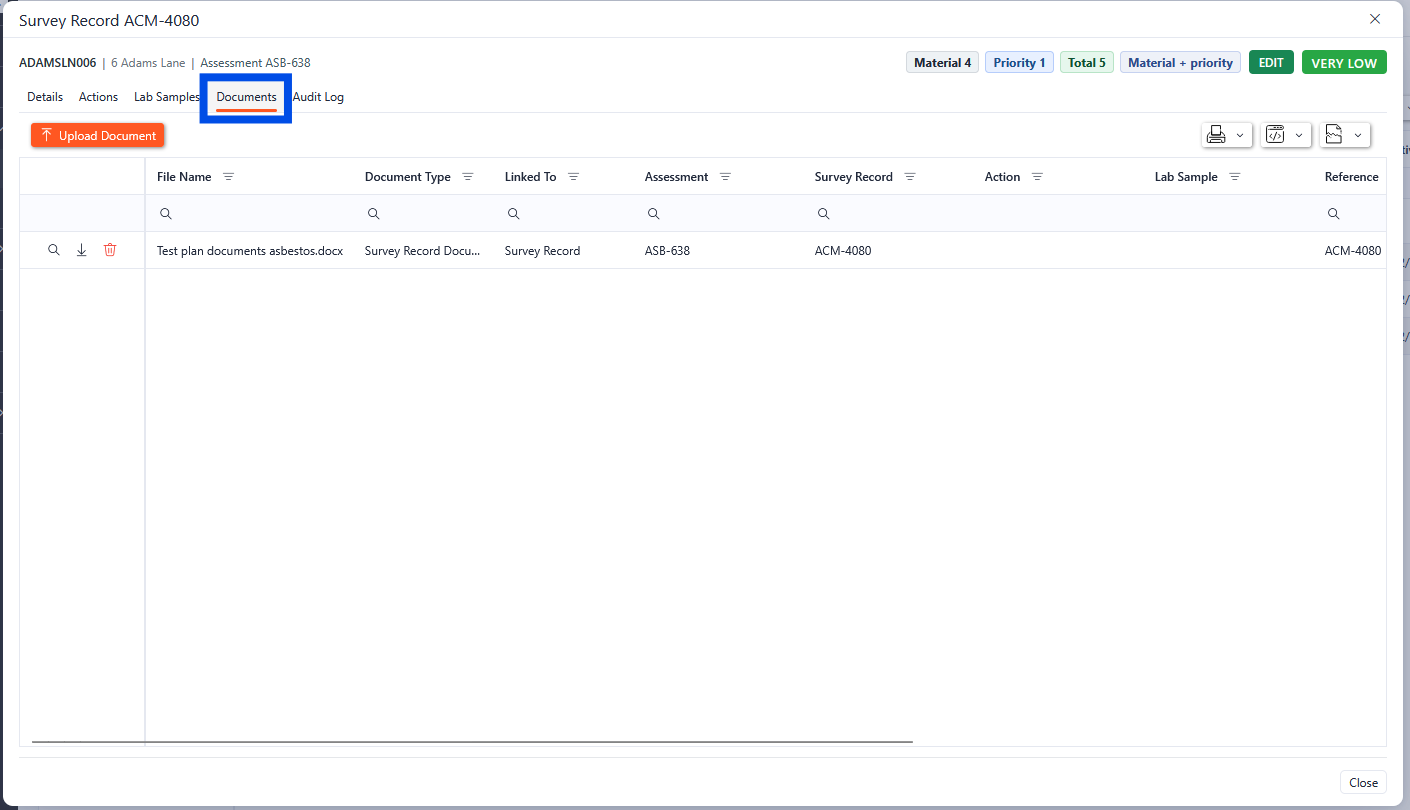Download the Test plan documents asbestos.docx file
The height and width of the screenshot is (810, 1410).
point(82,250)
